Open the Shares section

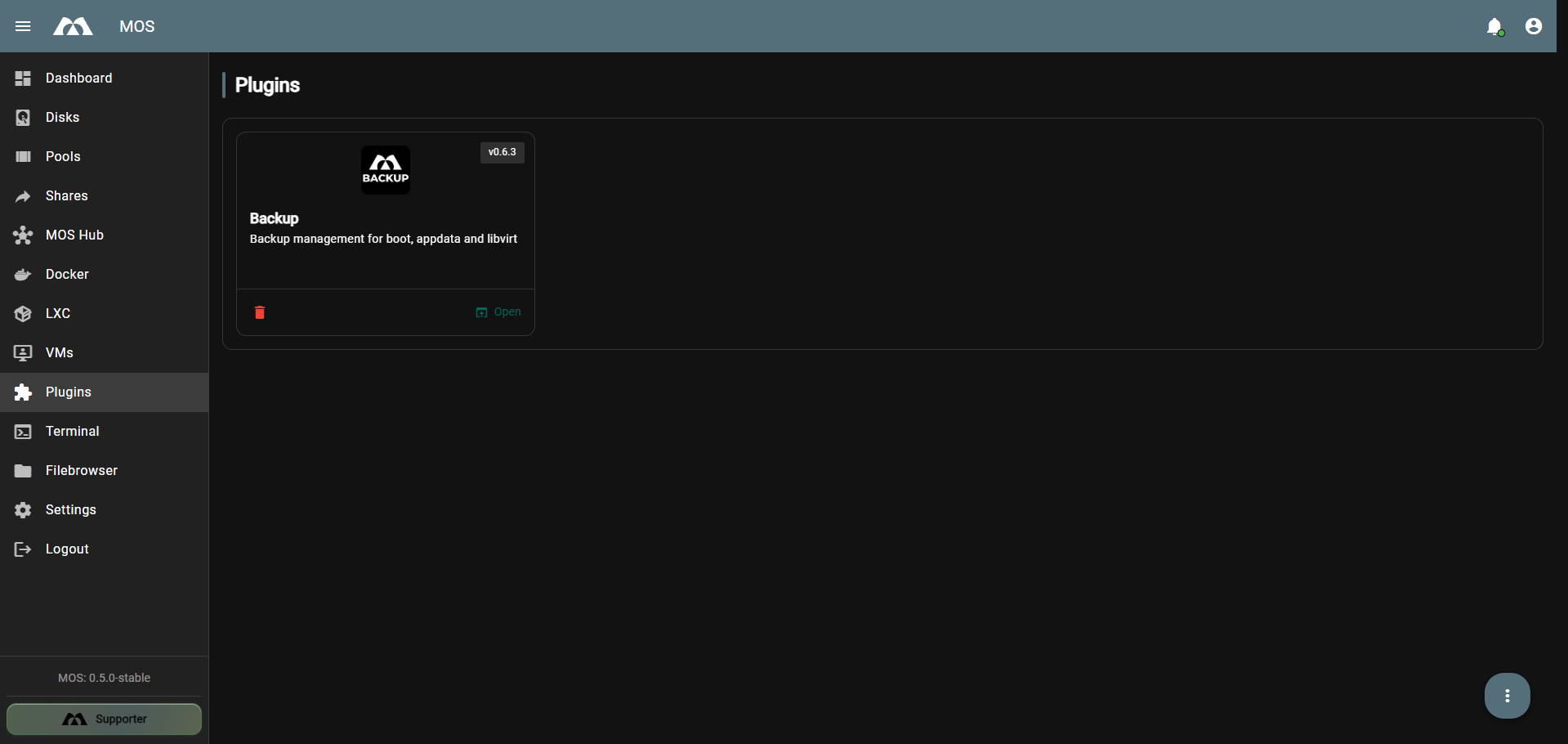(x=104, y=196)
